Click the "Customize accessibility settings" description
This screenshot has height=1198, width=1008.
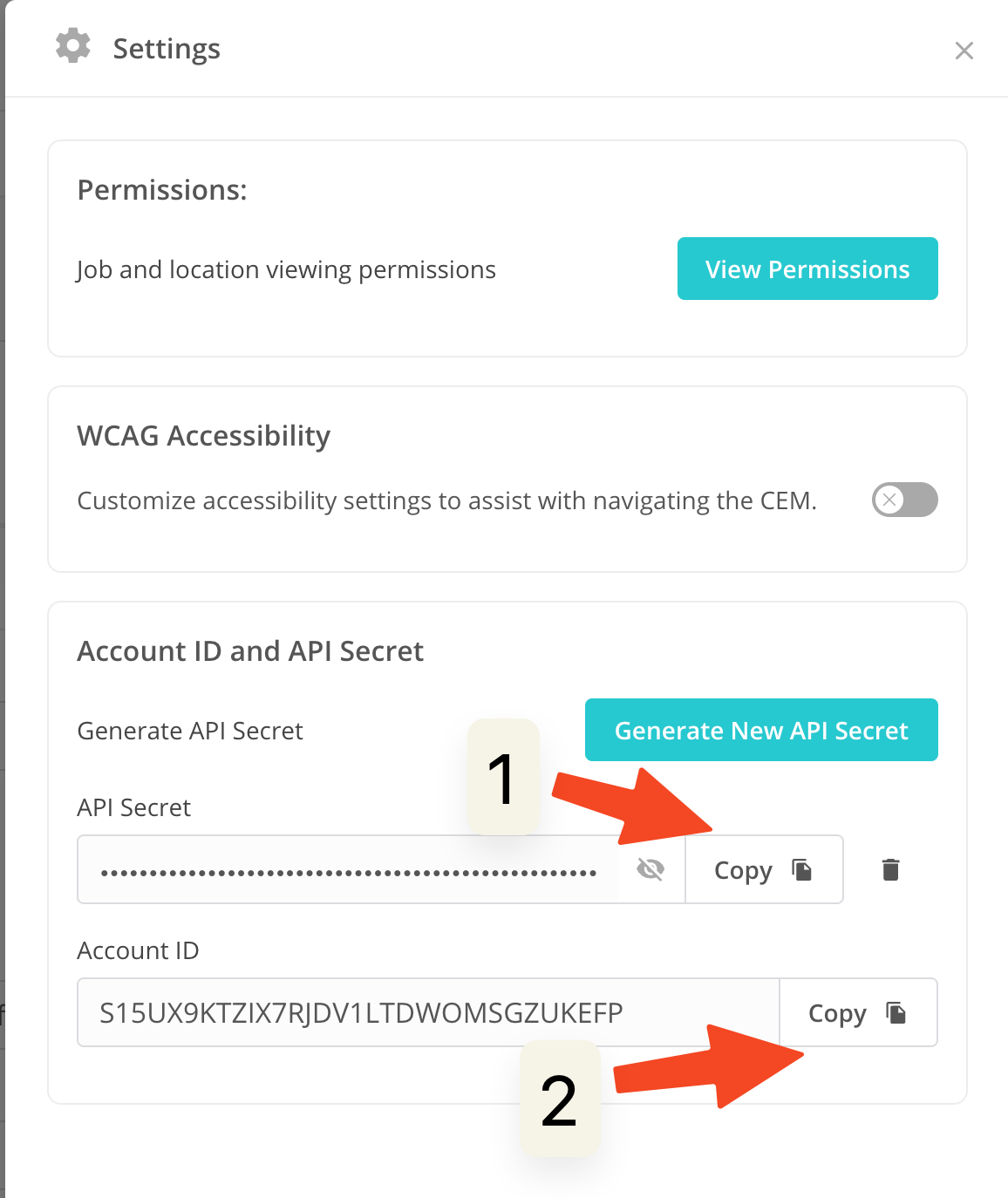pyautogui.click(x=446, y=501)
